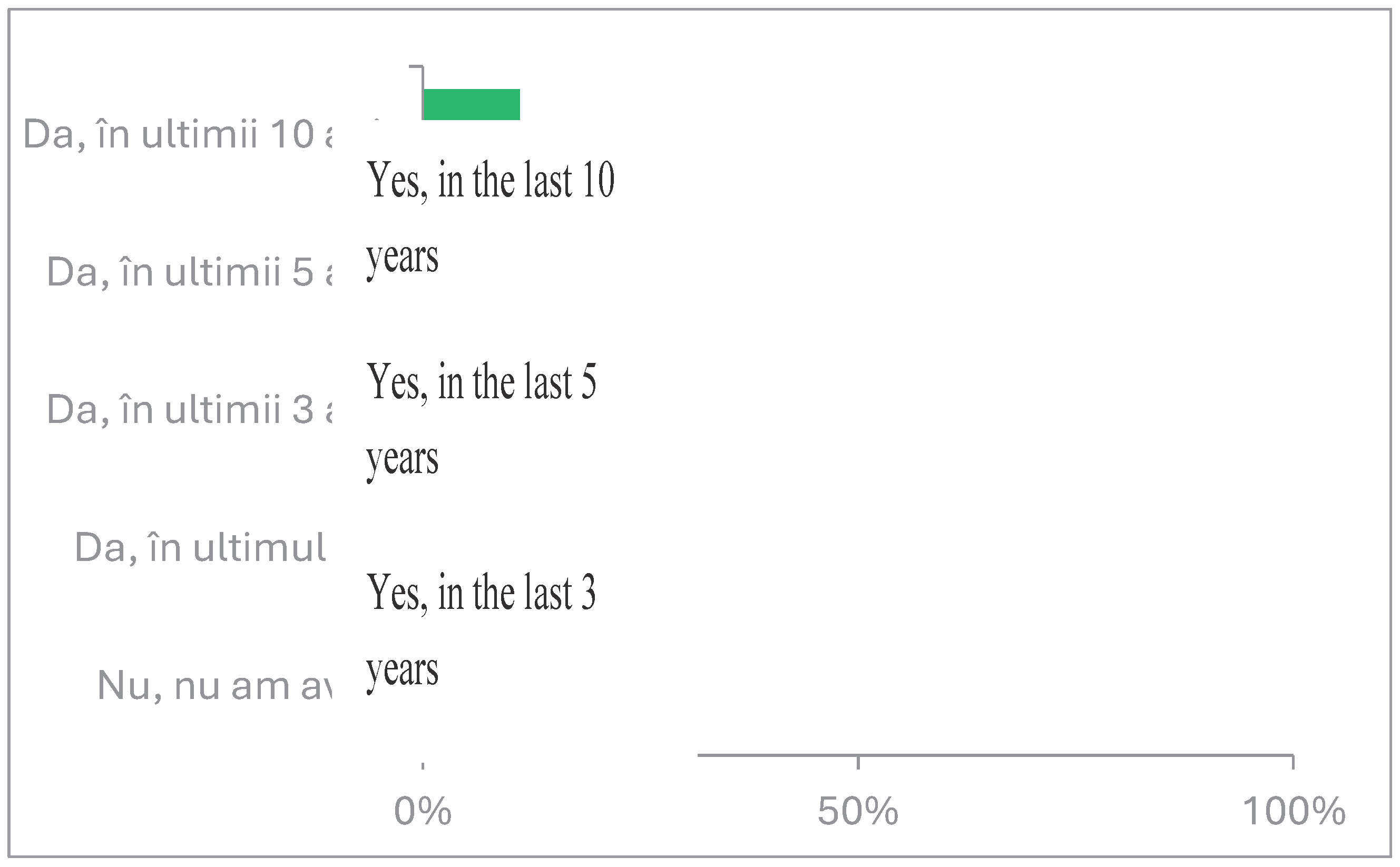This screenshot has height=867, width=1400.
Task: Click "years" below "Yes, in the last 3"
Action: 402,671
